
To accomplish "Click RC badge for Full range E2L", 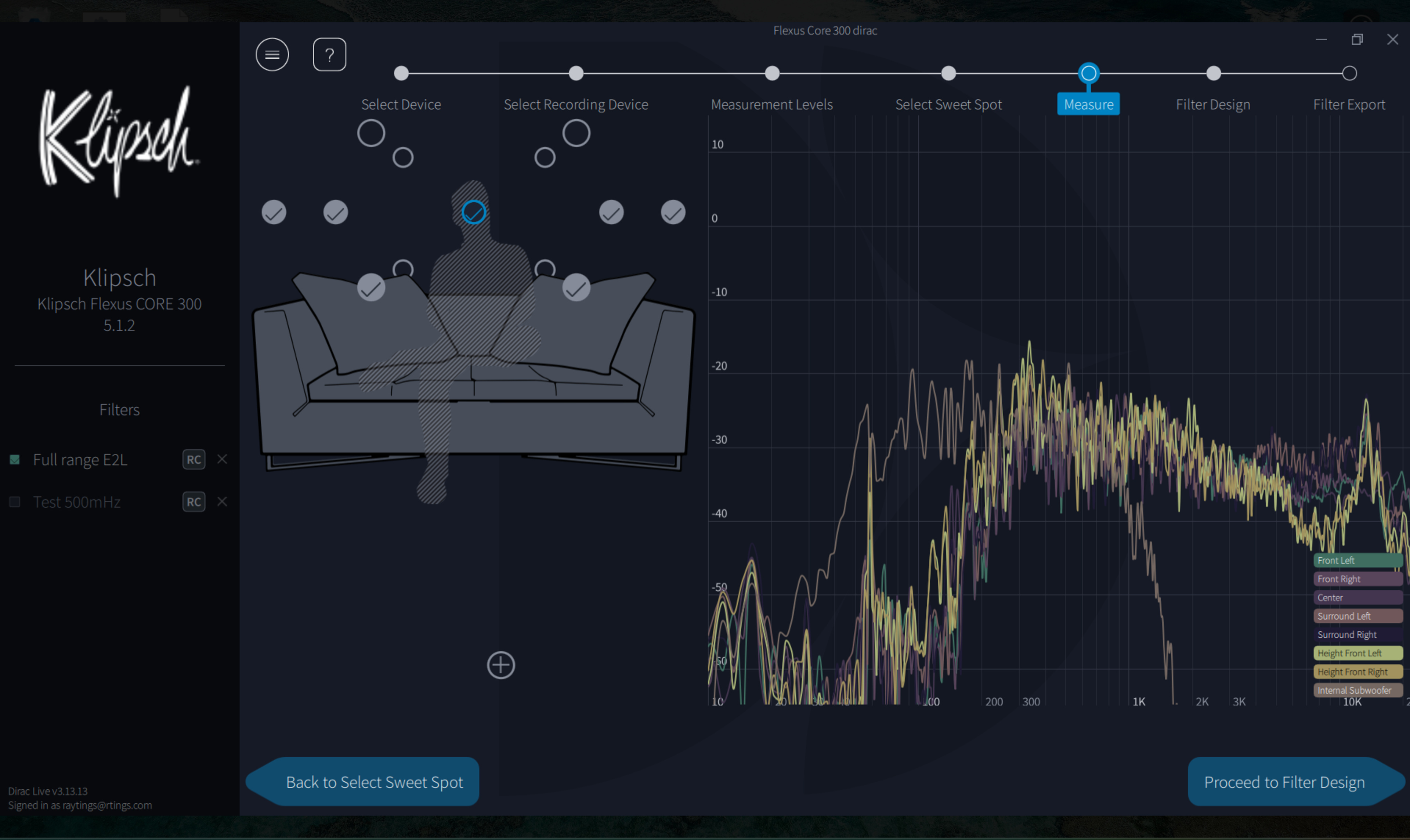I will point(194,459).
